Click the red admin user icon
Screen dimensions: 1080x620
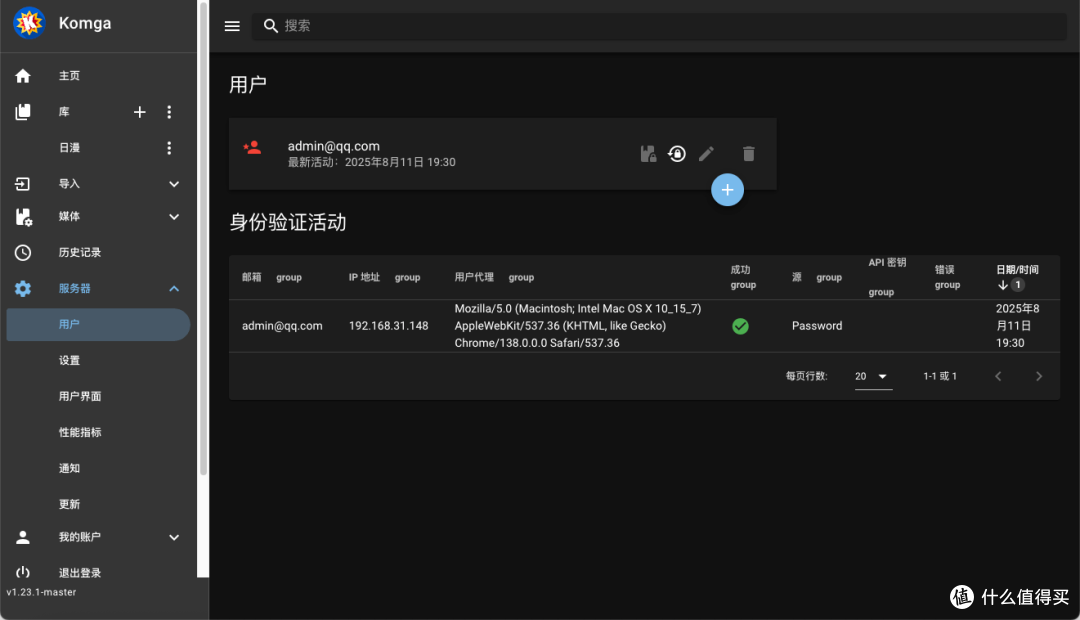252,147
